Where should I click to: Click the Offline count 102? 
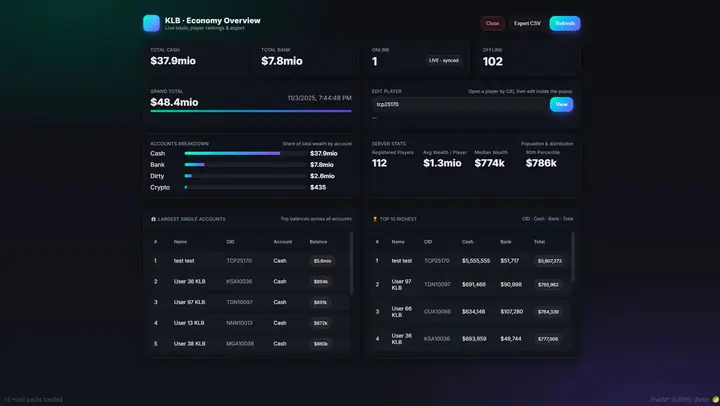492,61
